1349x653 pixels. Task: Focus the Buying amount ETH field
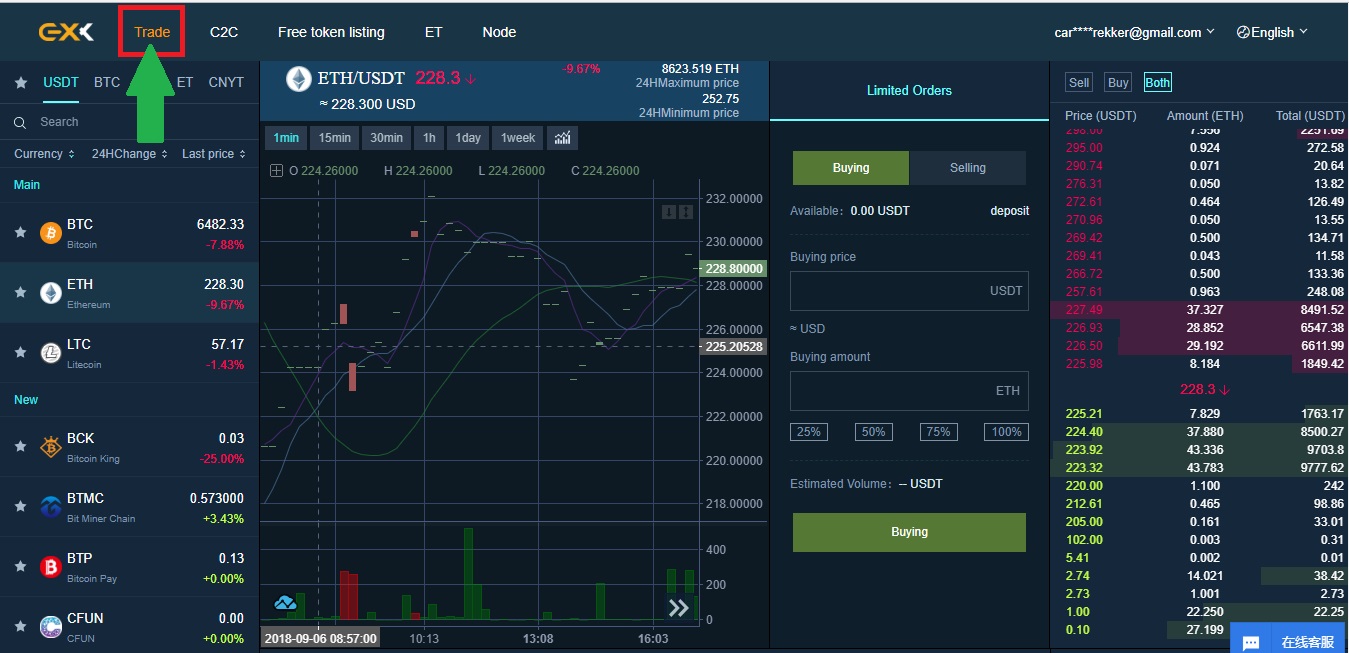pos(909,391)
